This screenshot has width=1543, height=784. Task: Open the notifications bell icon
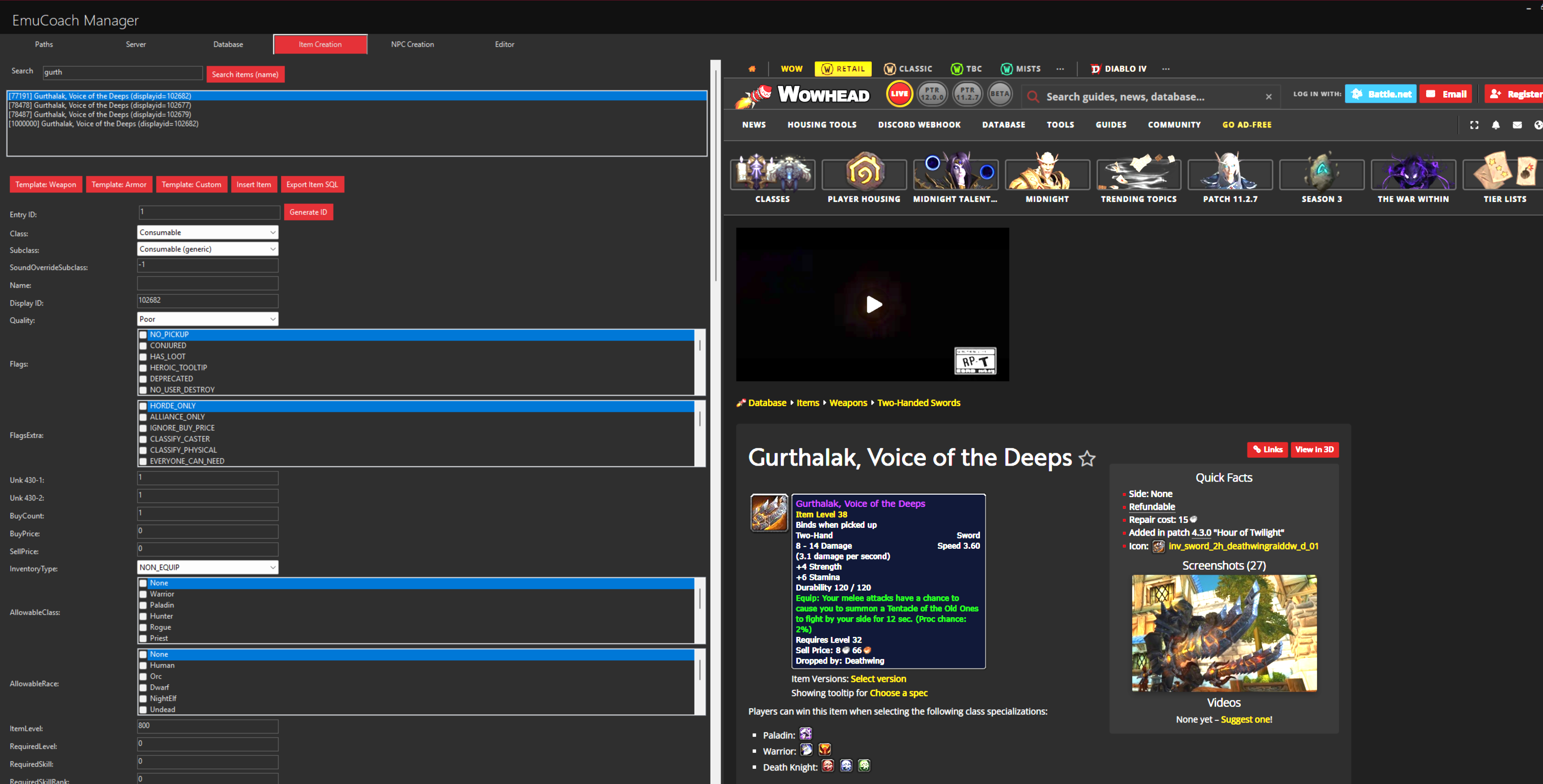[x=1496, y=125]
